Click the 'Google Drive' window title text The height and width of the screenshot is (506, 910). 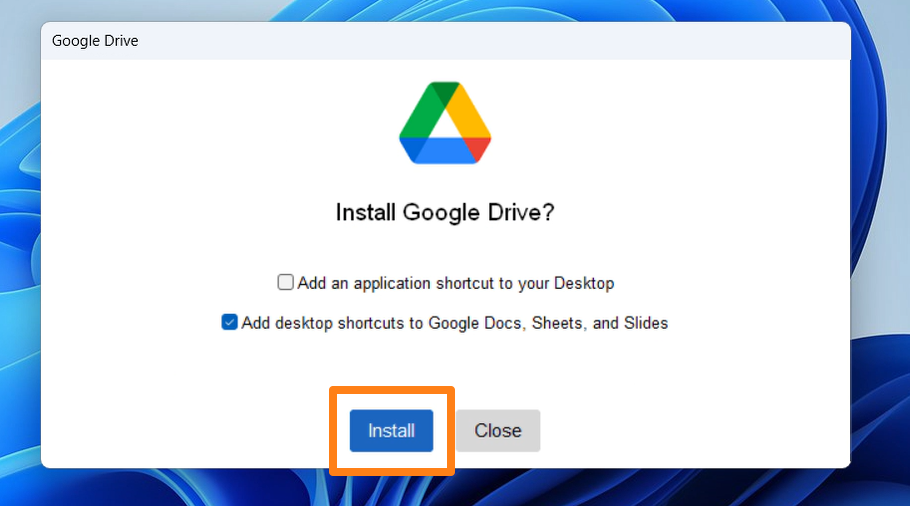pyautogui.click(x=95, y=41)
